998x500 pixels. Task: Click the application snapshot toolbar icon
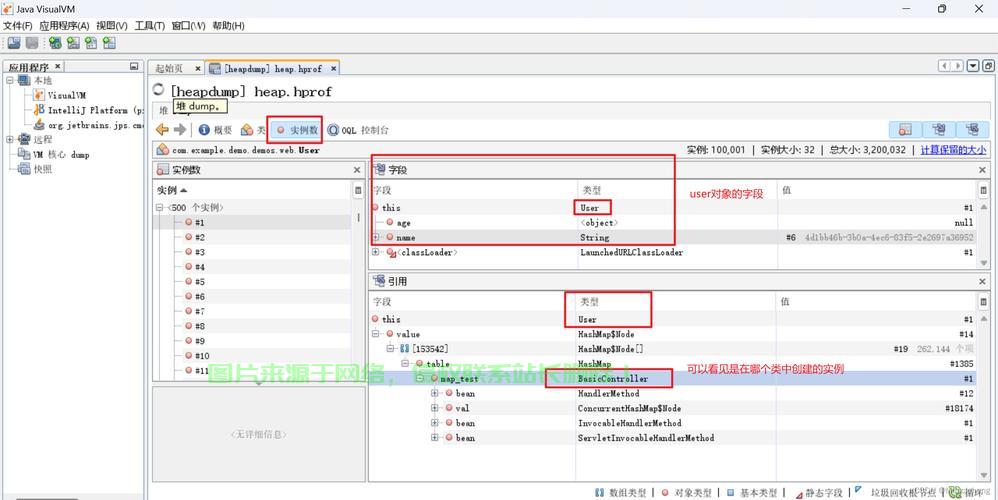(x=109, y=43)
